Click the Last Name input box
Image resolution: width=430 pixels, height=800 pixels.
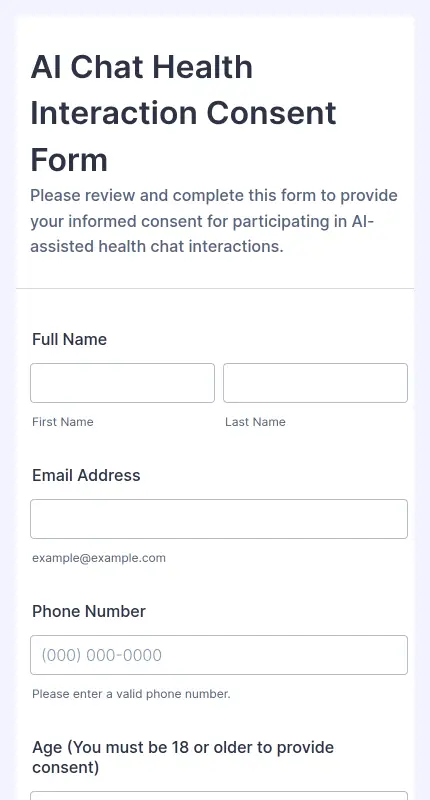(x=315, y=383)
